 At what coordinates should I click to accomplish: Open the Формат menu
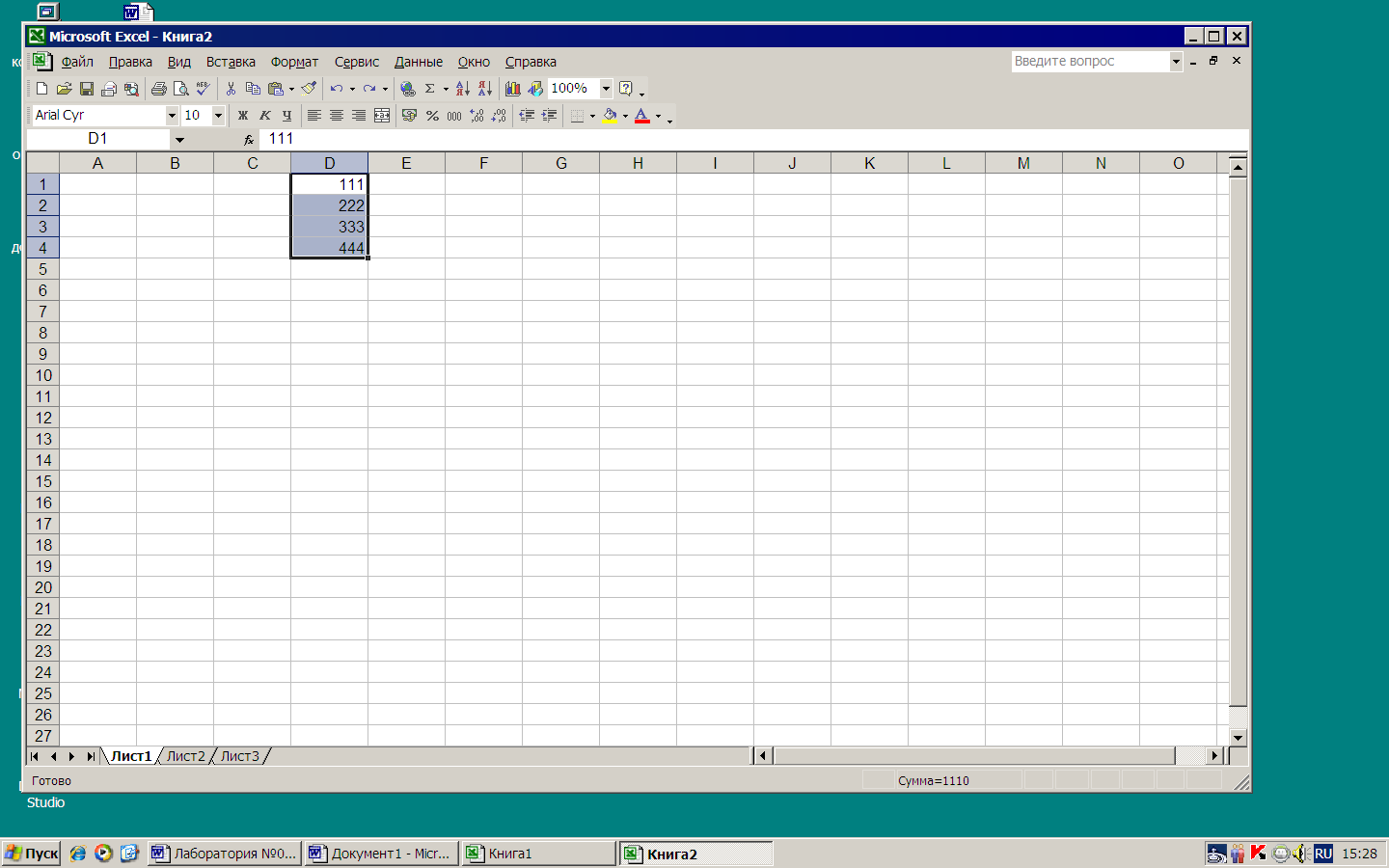(294, 62)
